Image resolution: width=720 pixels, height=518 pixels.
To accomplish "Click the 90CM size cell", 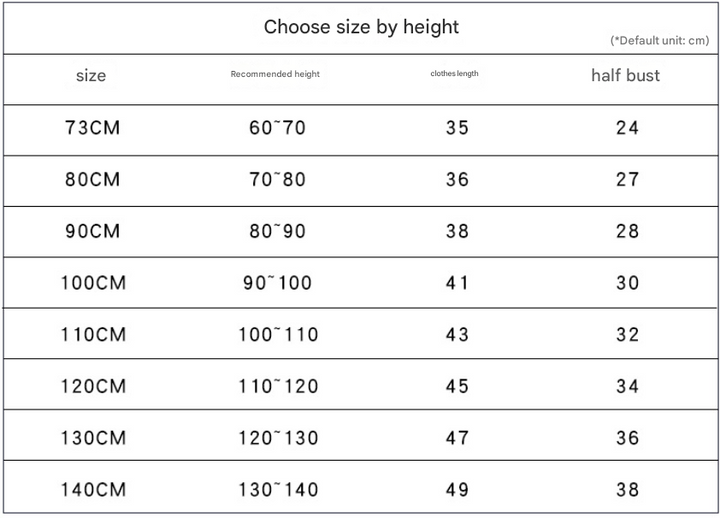I will [x=92, y=231].
